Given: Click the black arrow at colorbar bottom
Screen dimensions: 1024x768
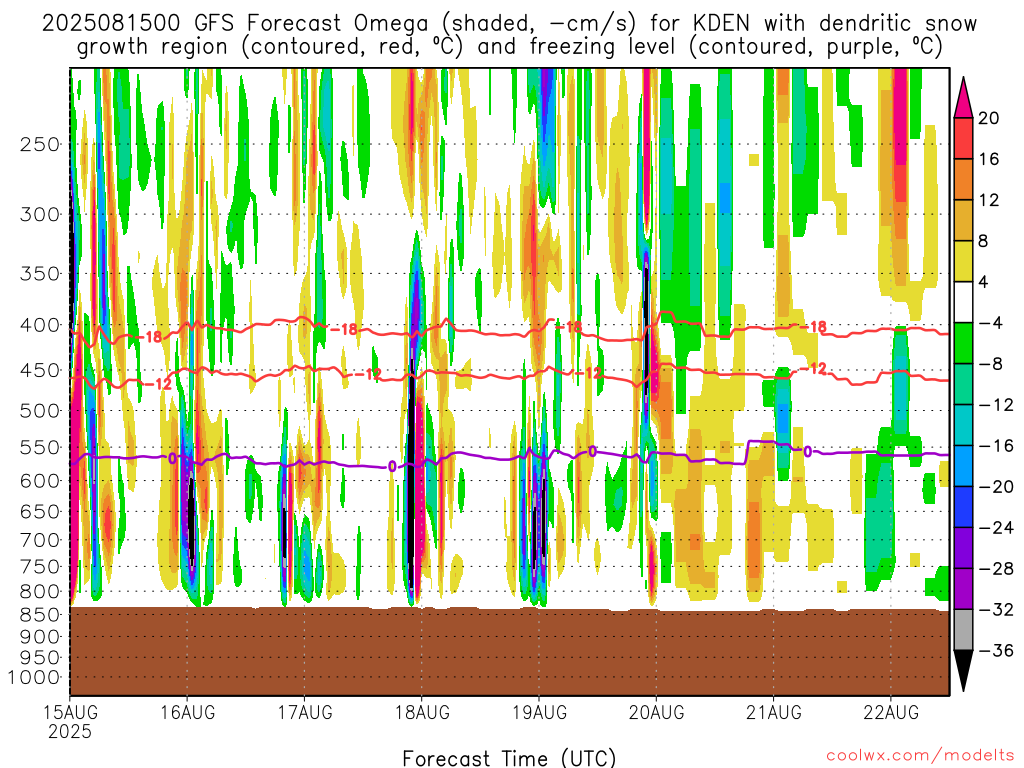Looking at the screenshot, I should [963, 671].
